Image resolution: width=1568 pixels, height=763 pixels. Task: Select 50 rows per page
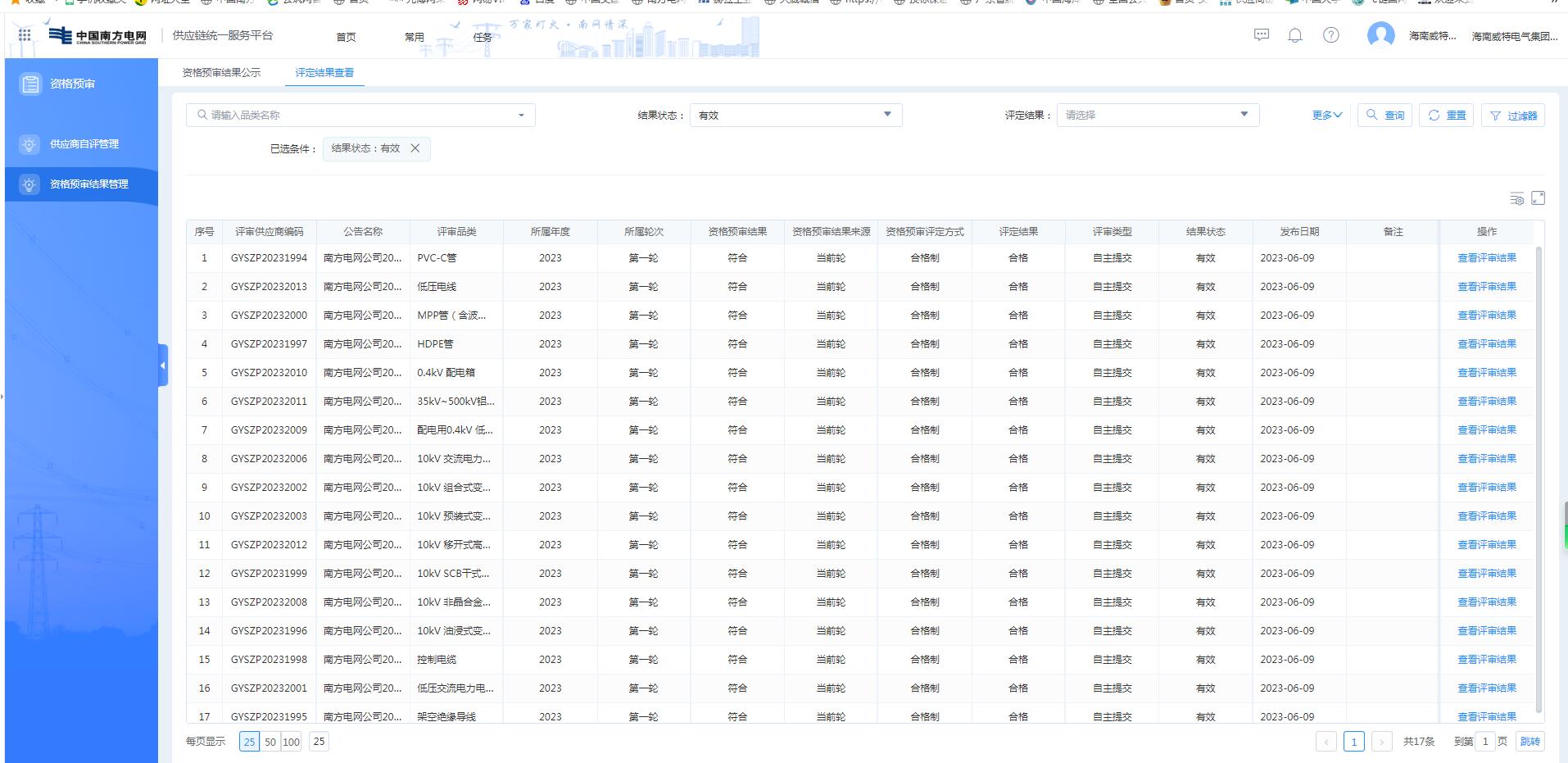coord(270,742)
